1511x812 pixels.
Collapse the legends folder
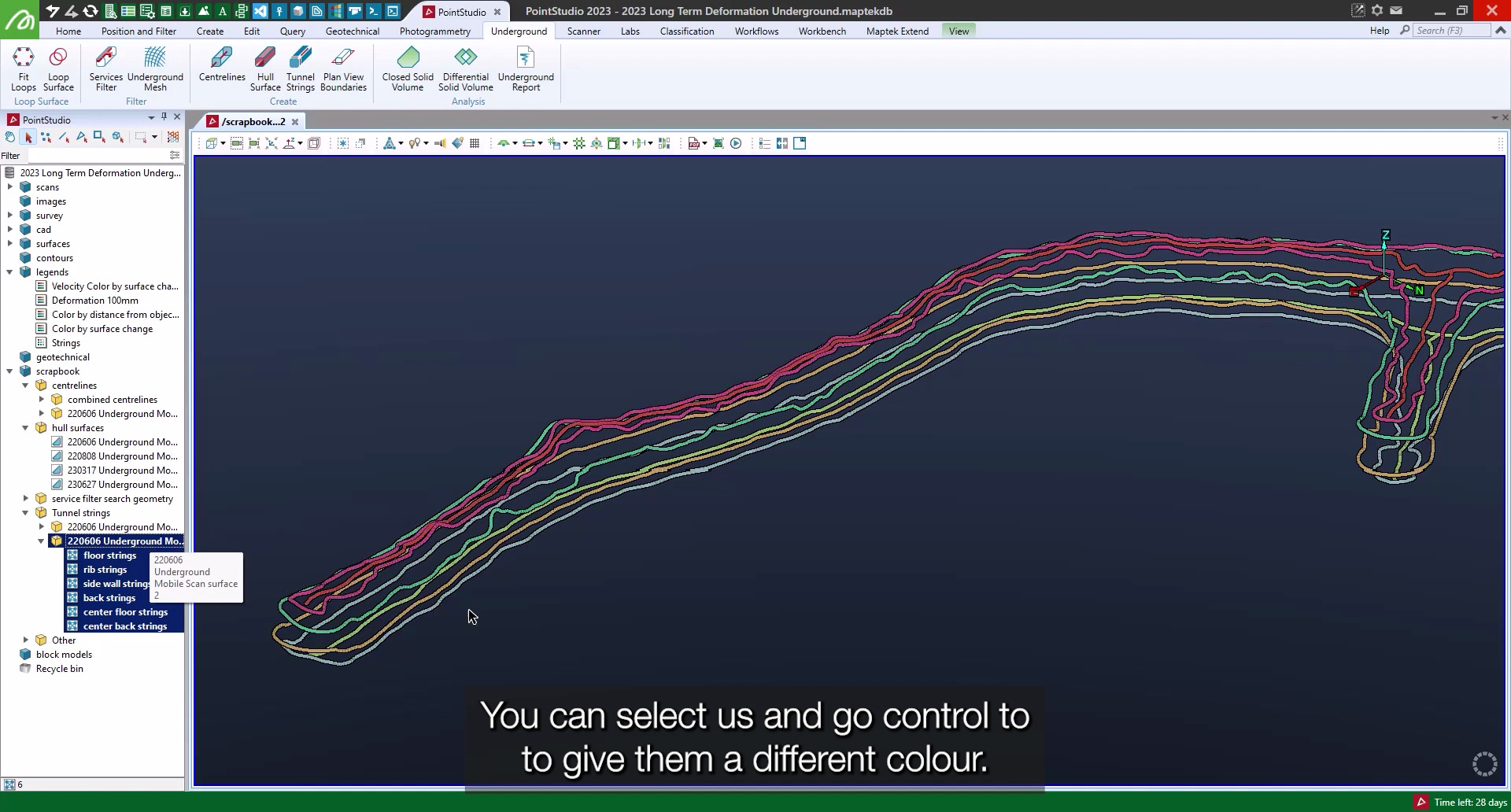coord(10,272)
